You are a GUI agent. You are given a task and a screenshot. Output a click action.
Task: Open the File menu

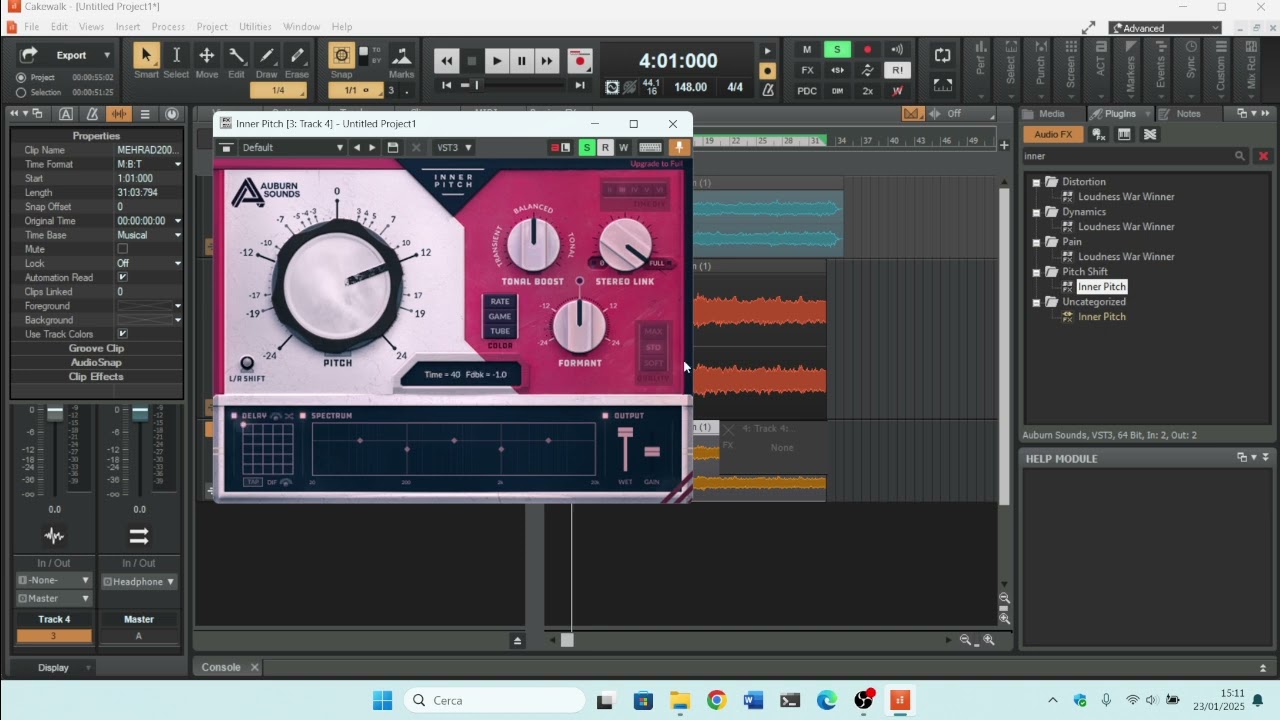point(32,27)
